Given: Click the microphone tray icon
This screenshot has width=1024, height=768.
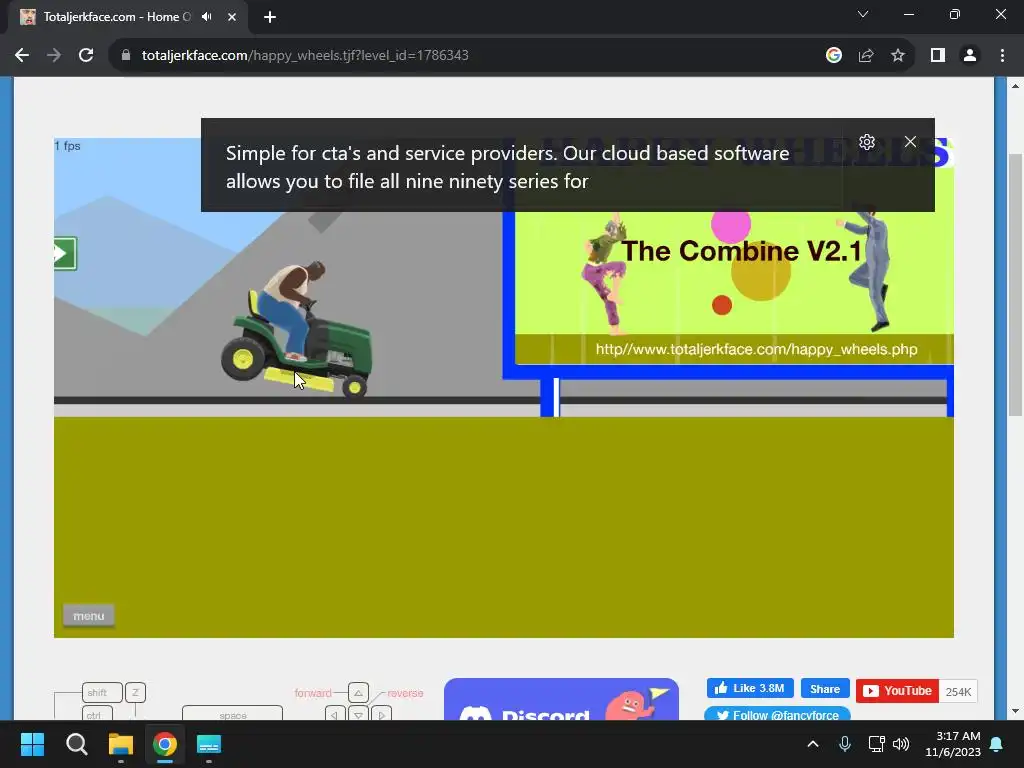Looking at the screenshot, I should 844,744.
